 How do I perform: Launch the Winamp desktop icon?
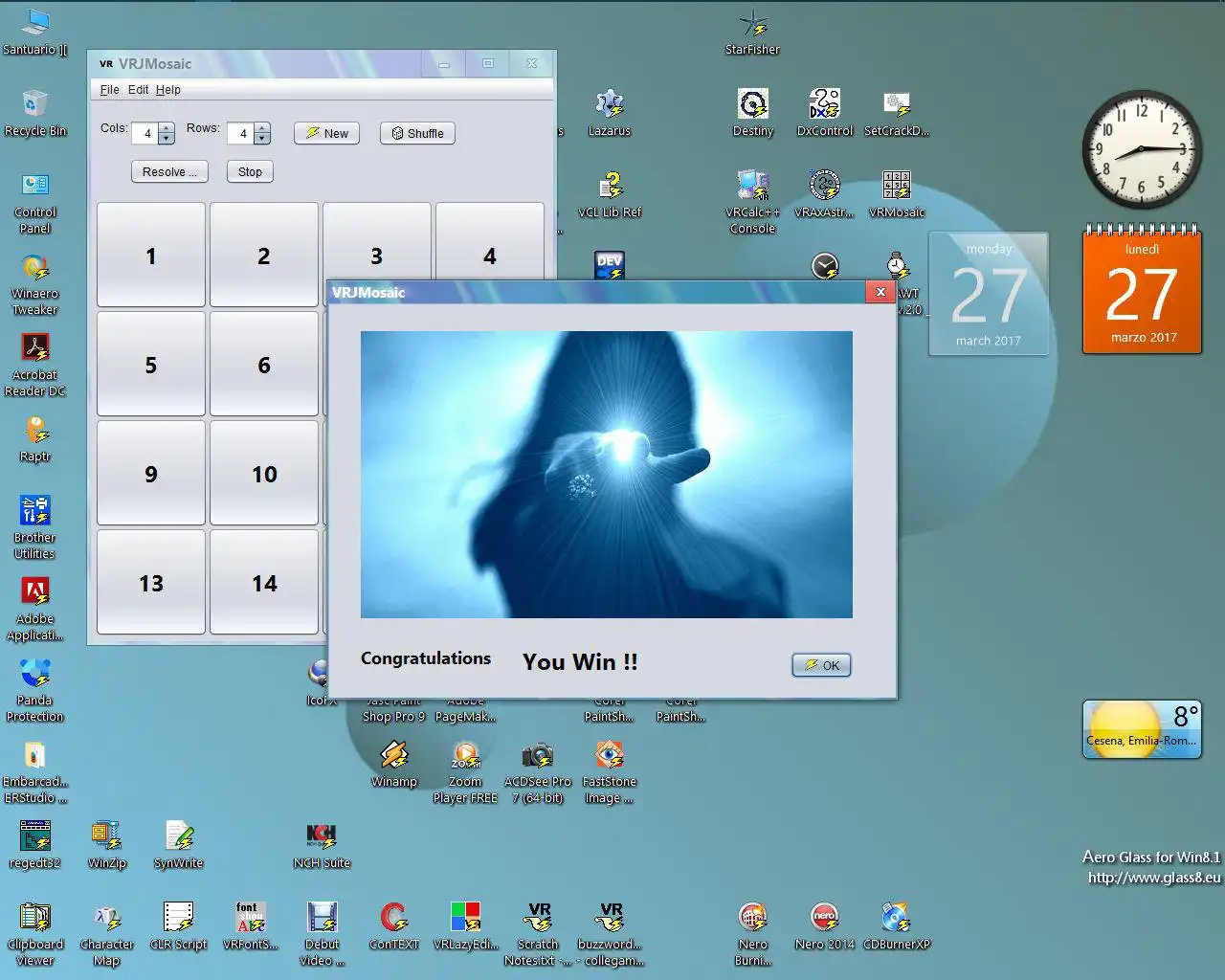coord(394,764)
